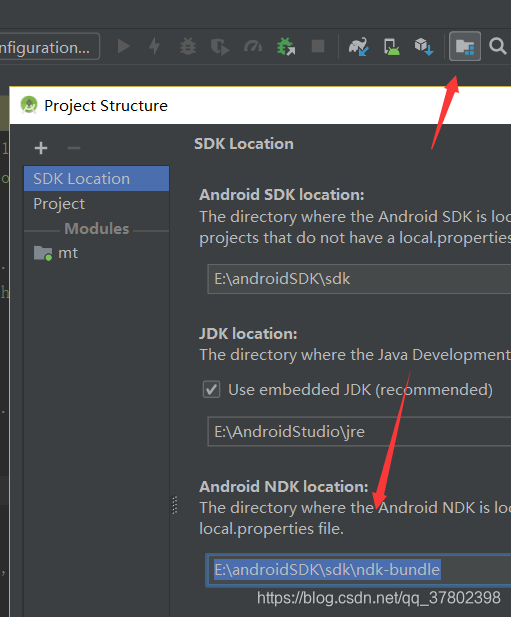This screenshot has width=511, height=617.
Task: Click the 'local.properties file.' description text
Action: (271, 529)
